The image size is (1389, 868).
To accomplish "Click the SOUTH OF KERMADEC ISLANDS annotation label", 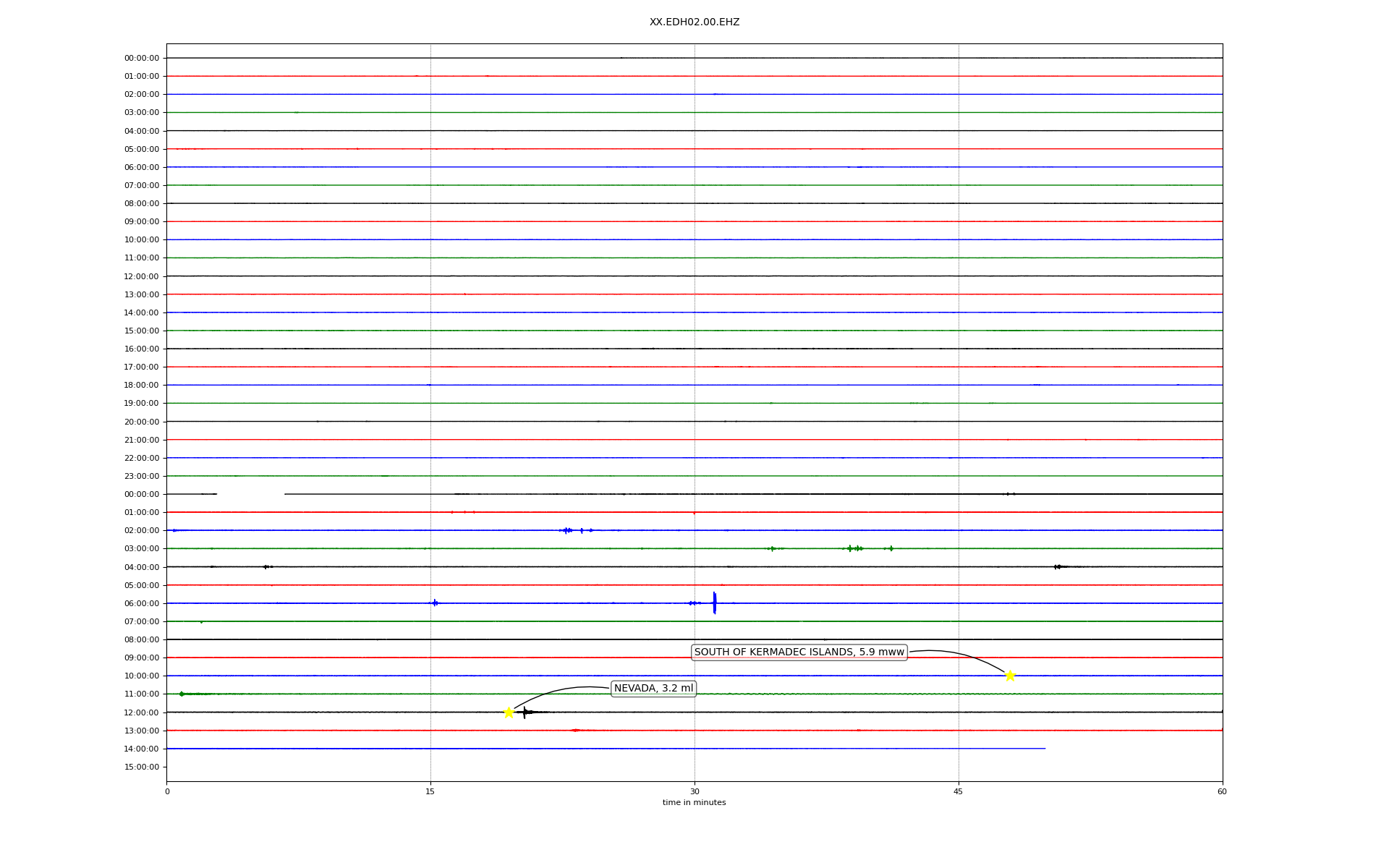I will pos(799,652).
